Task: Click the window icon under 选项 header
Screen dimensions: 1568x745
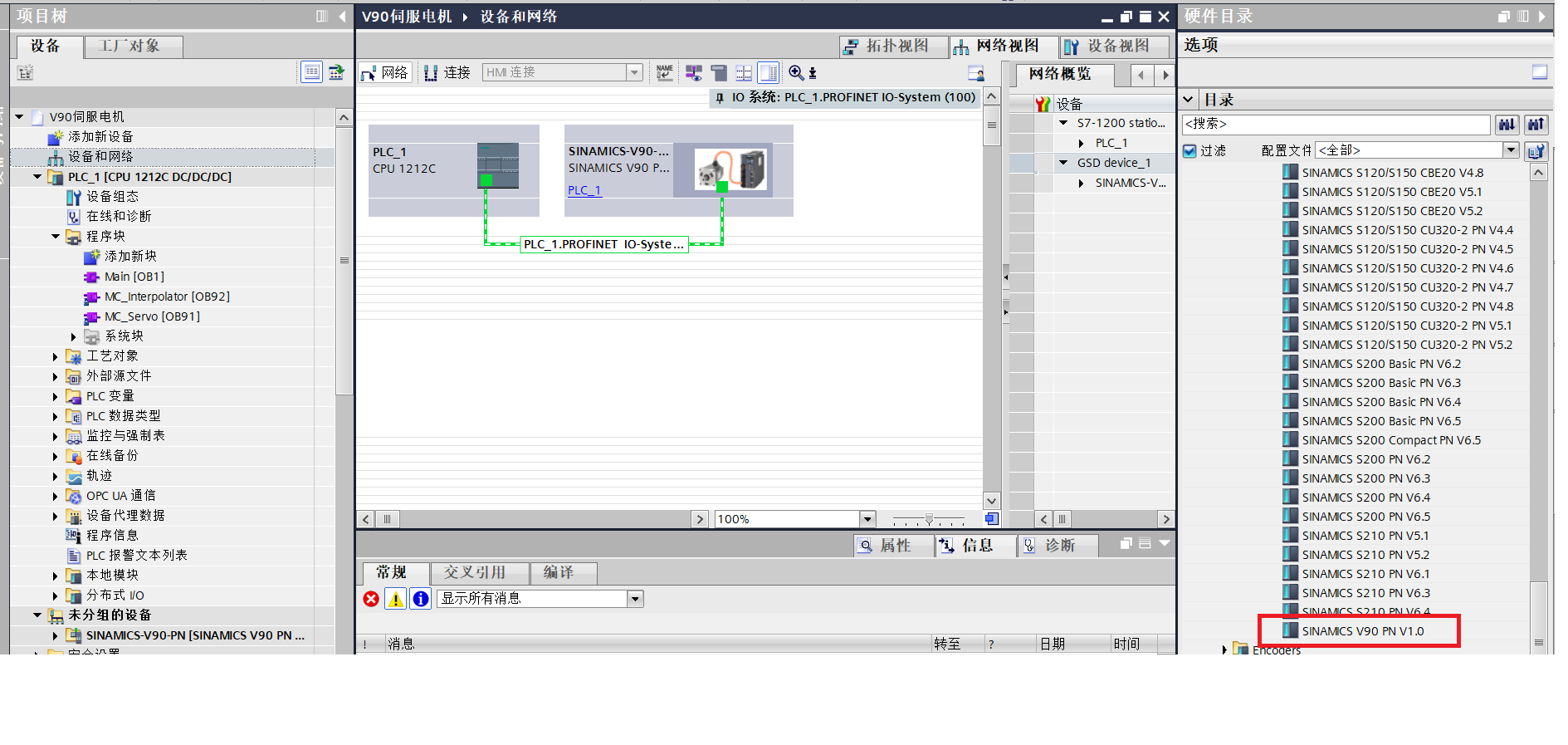Action: click(1540, 72)
